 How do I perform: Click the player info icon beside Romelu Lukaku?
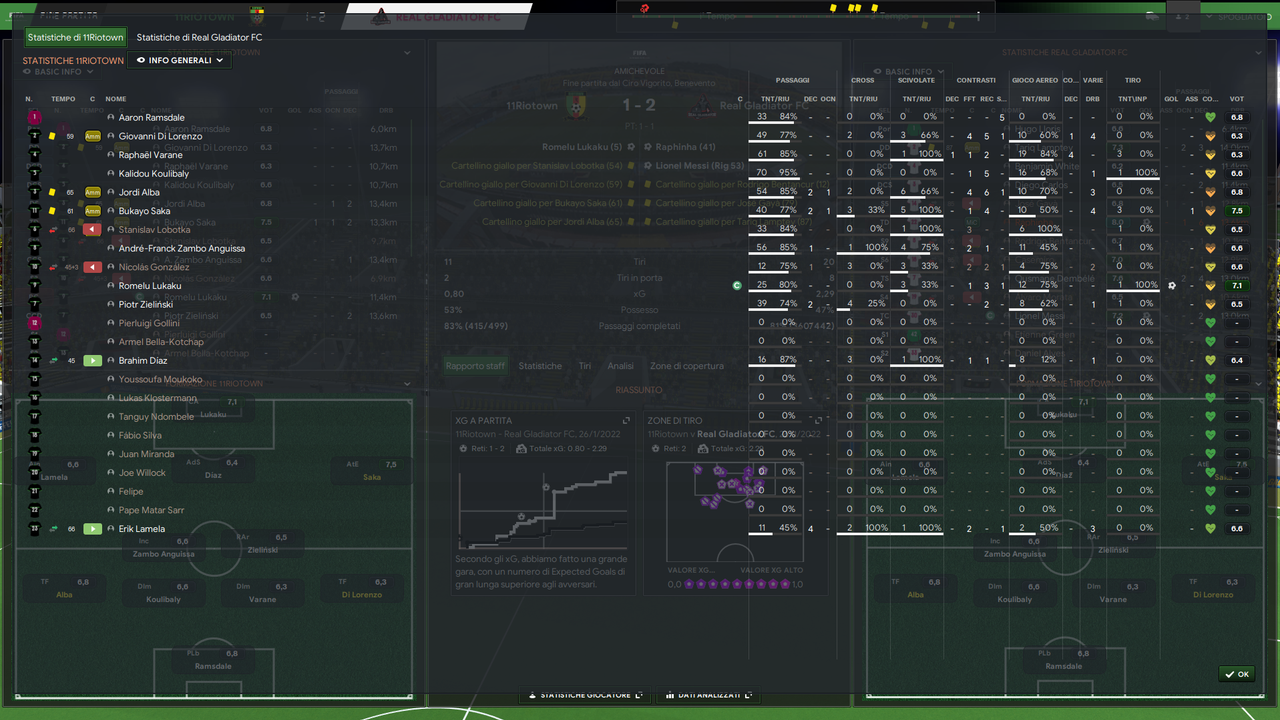[x=111, y=285]
